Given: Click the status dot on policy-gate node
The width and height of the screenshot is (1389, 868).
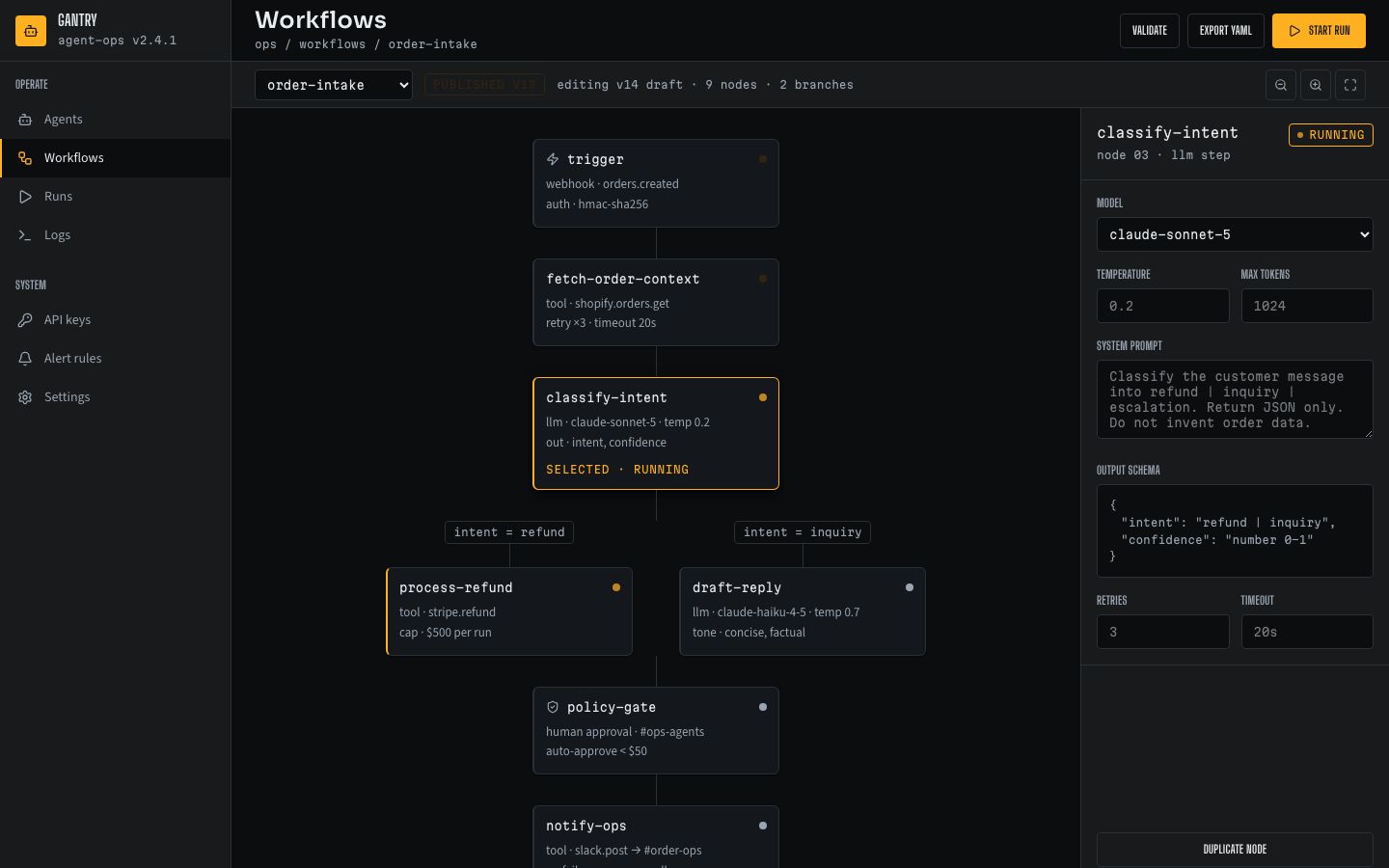Looking at the screenshot, I should click(x=763, y=707).
